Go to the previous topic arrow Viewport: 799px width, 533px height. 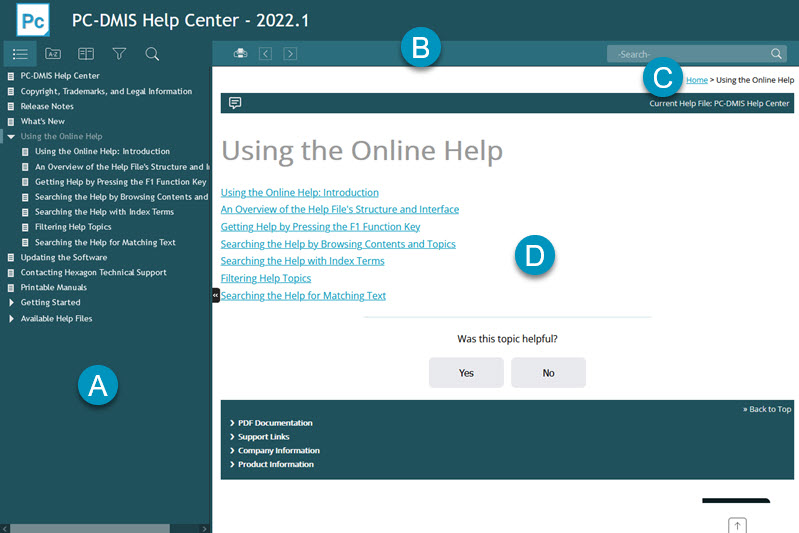[x=266, y=54]
